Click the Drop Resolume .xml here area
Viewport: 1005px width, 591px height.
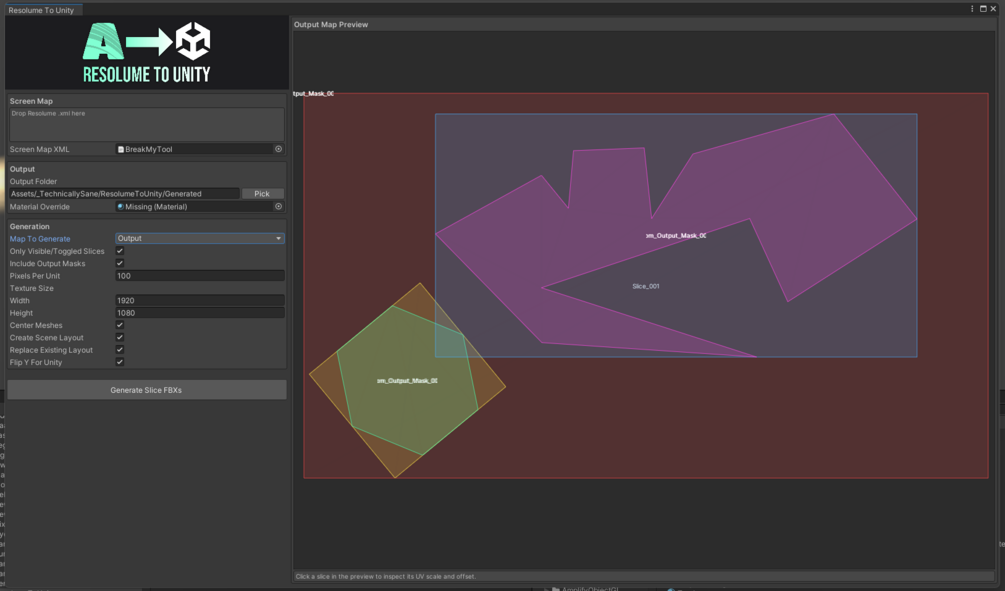coord(147,124)
